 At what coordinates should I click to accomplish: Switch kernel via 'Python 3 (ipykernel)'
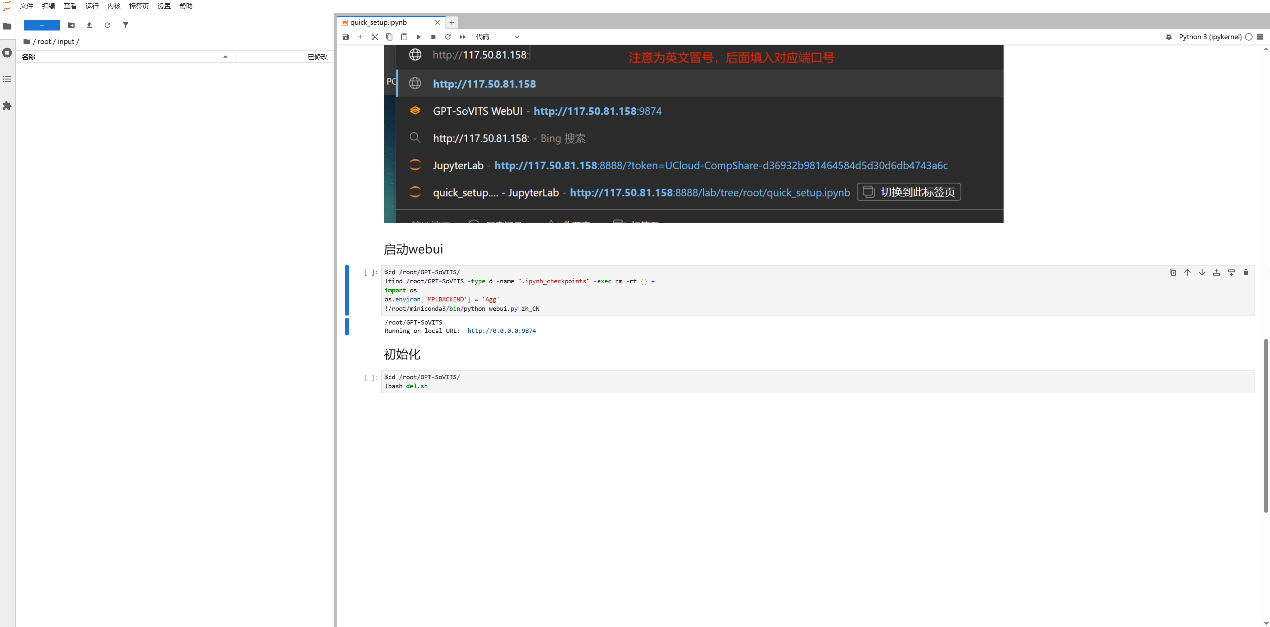coord(1210,37)
